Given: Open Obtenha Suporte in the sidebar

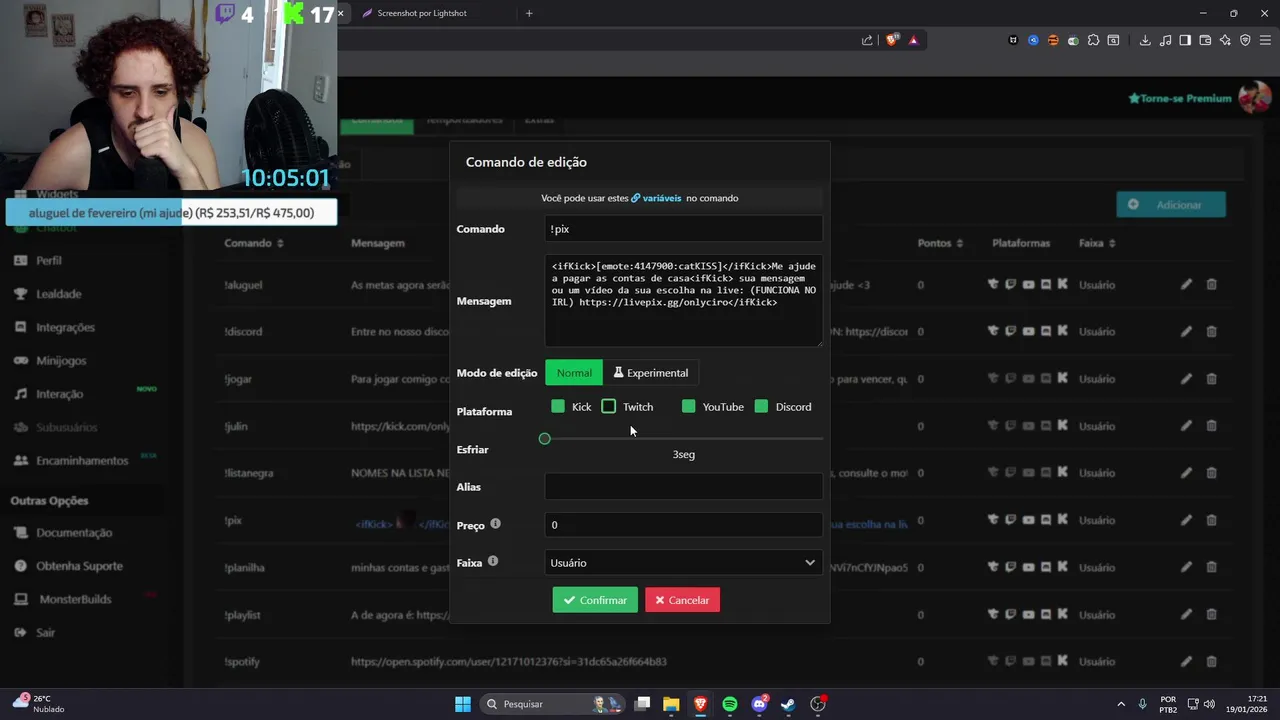Looking at the screenshot, I should click(79, 566).
